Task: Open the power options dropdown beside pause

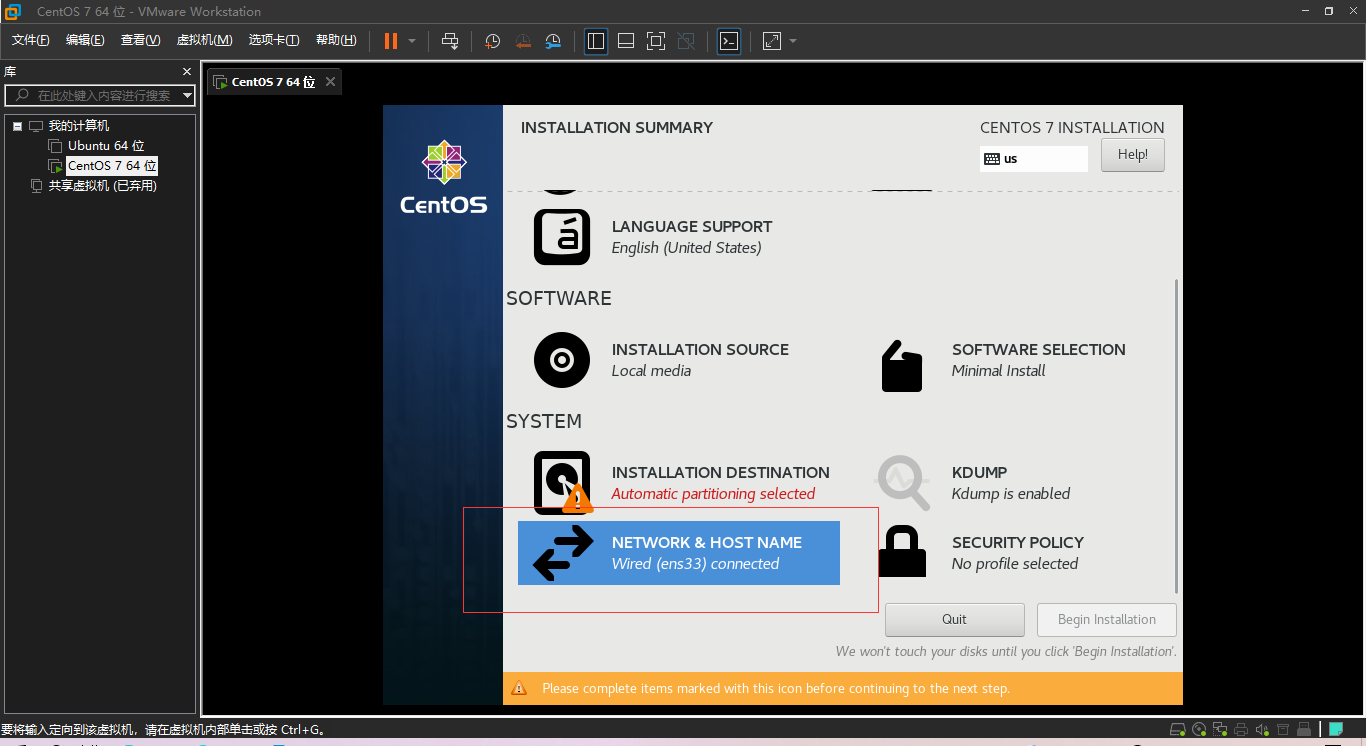Action: pos(412,41)
